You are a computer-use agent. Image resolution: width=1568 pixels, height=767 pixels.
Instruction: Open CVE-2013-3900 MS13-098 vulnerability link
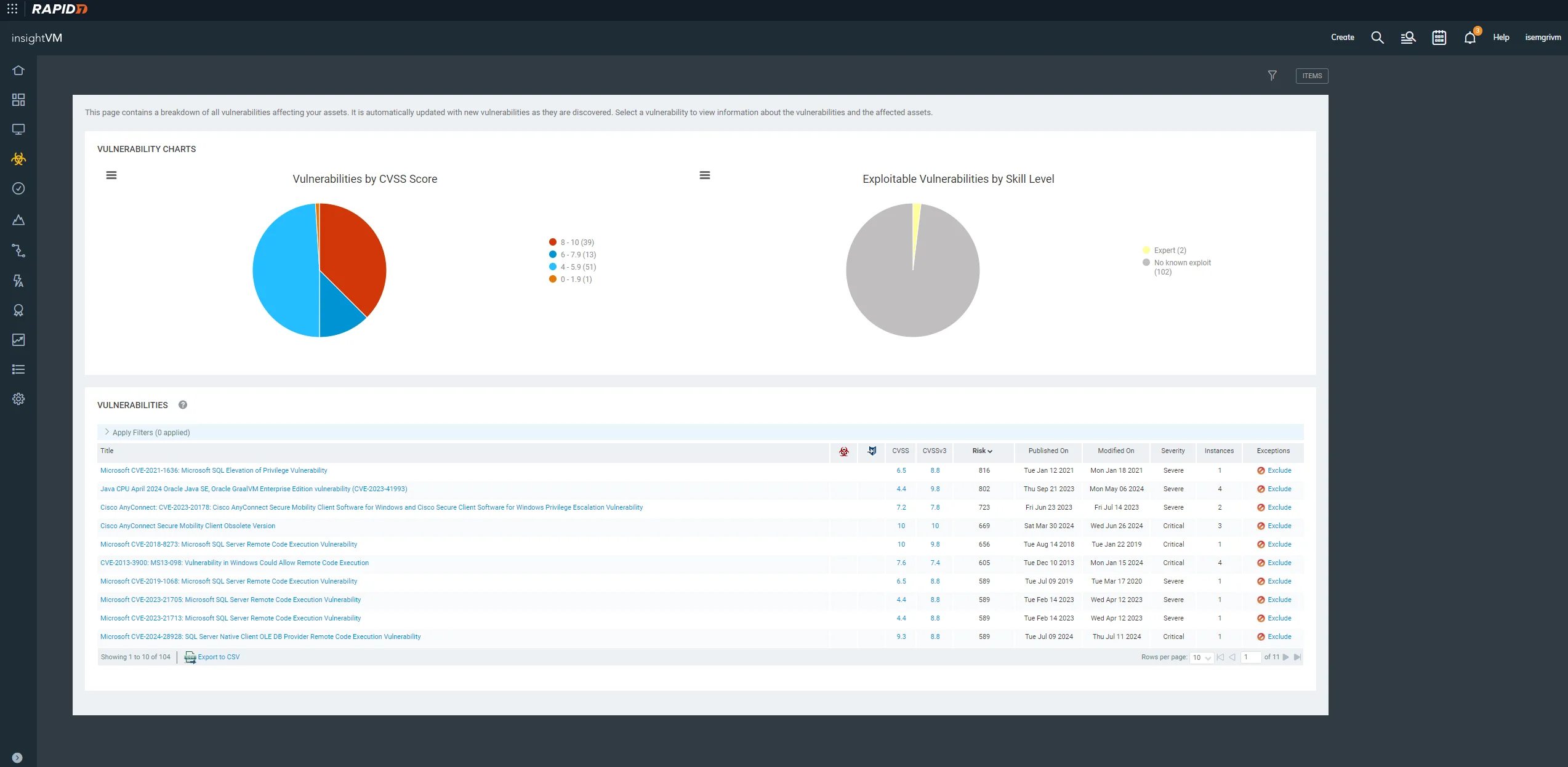tap(235, 563)
